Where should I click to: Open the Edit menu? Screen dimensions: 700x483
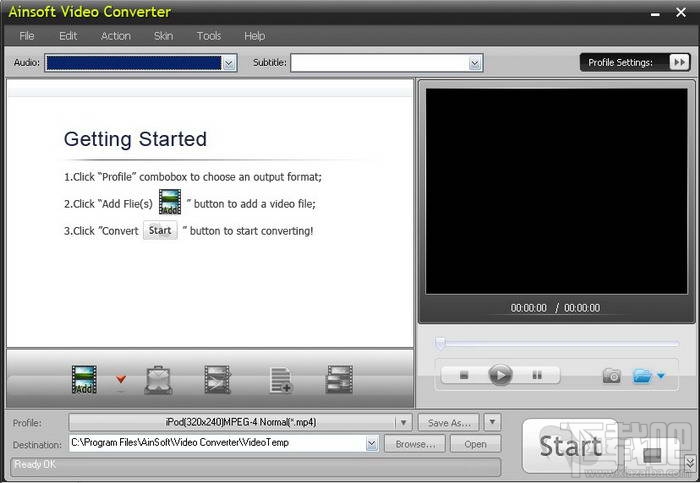68,36
